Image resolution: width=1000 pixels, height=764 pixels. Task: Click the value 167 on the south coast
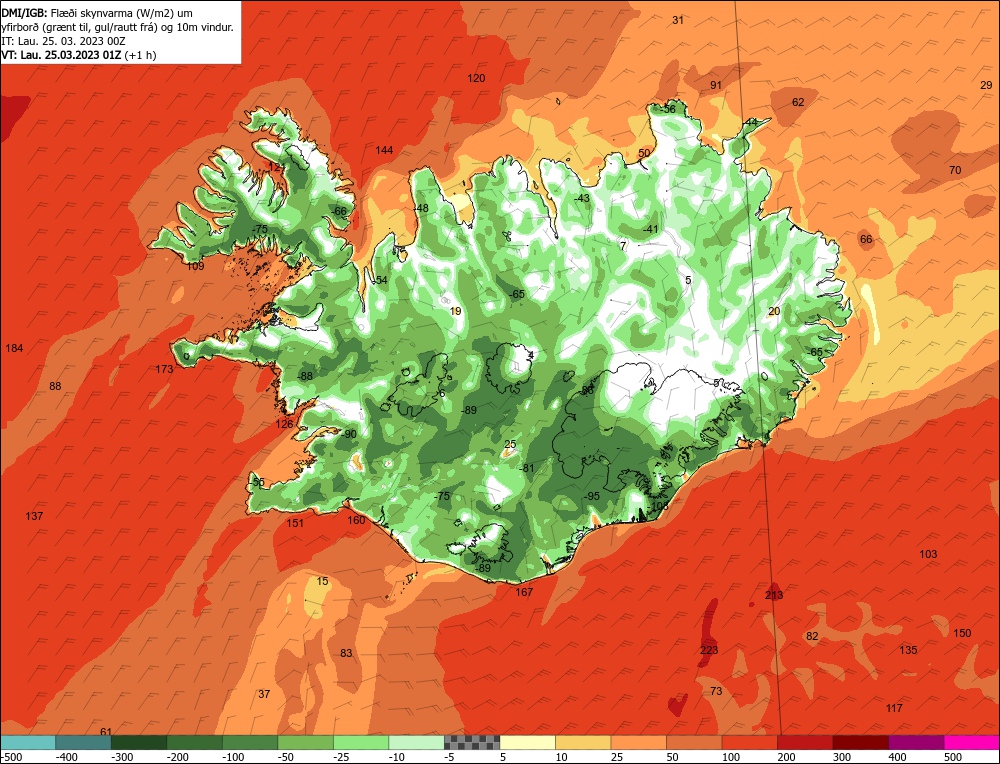(x=524, y=592)
